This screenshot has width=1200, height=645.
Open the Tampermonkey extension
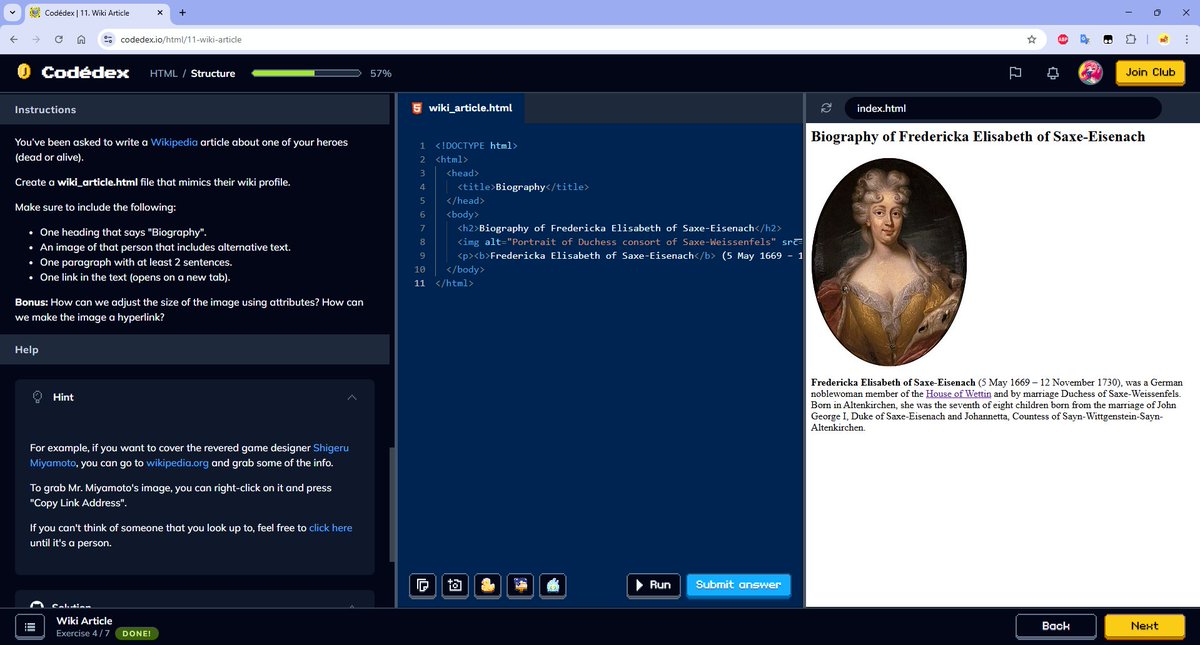pyautogui.click(x=1108, y=39)
